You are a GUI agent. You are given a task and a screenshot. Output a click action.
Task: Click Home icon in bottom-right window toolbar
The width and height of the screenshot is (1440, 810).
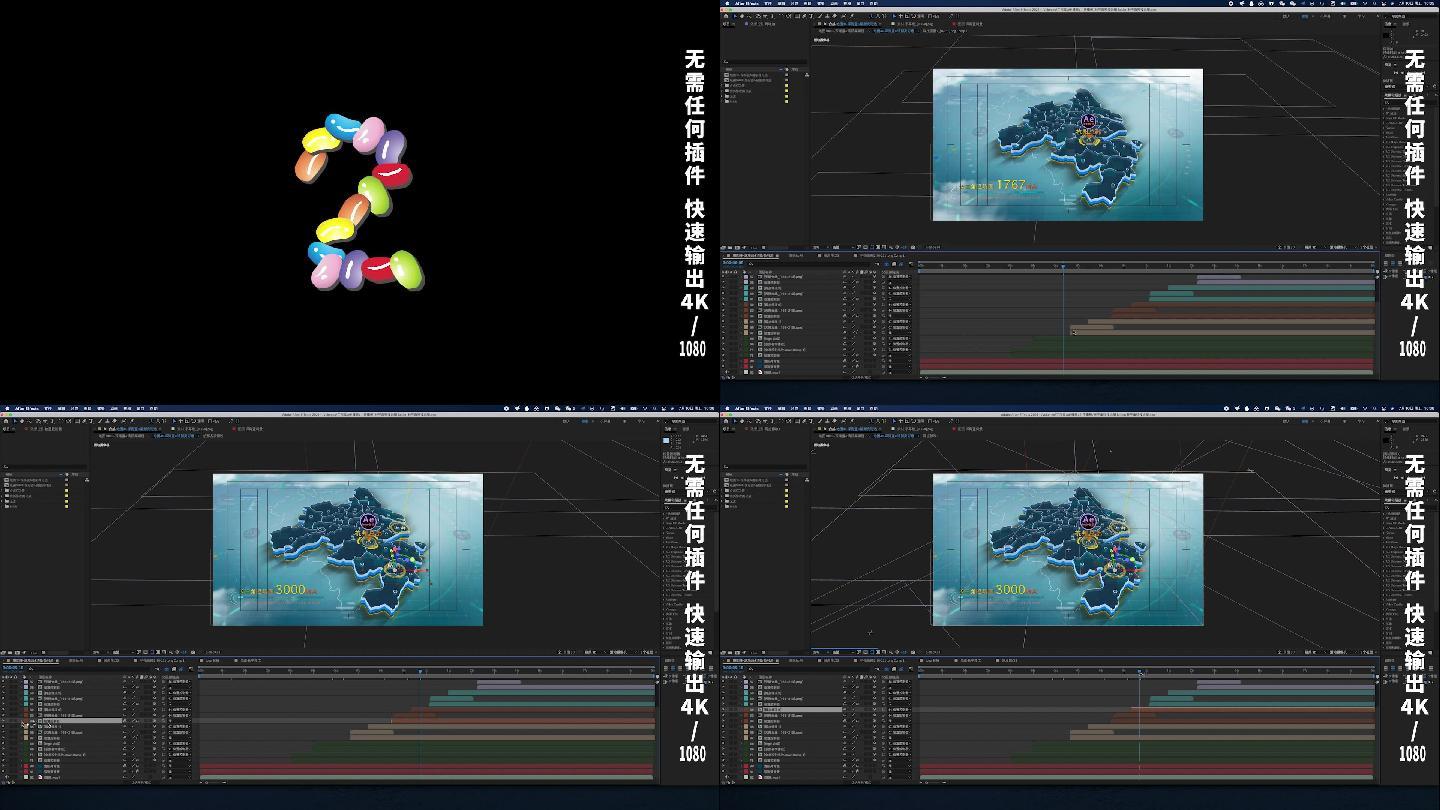coord(726,421)
